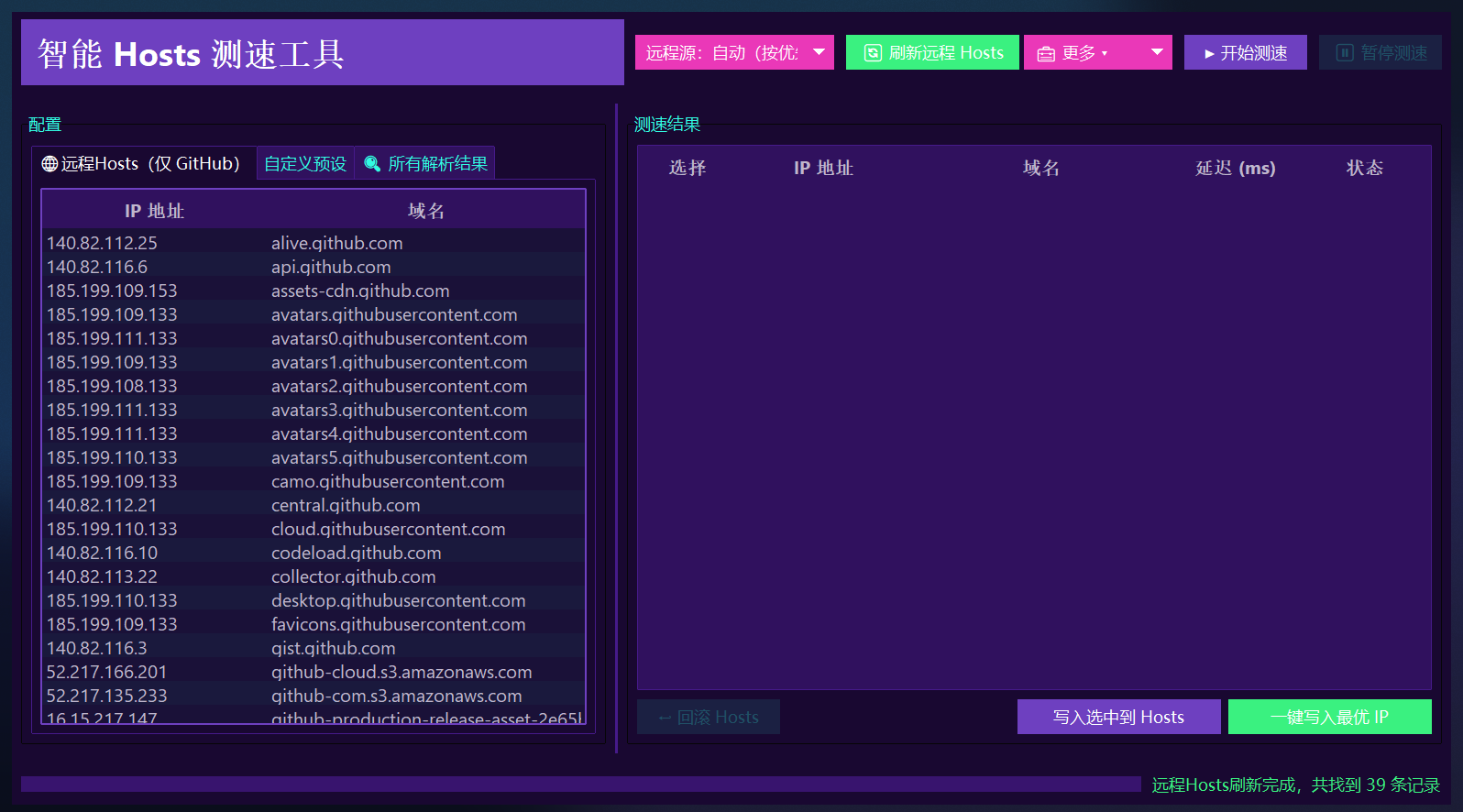Image resolution: width=1463 pixels, height=812 pixels.
Task: Click the briefcase icon beside 更多
Action: [x=1046, y=54]
